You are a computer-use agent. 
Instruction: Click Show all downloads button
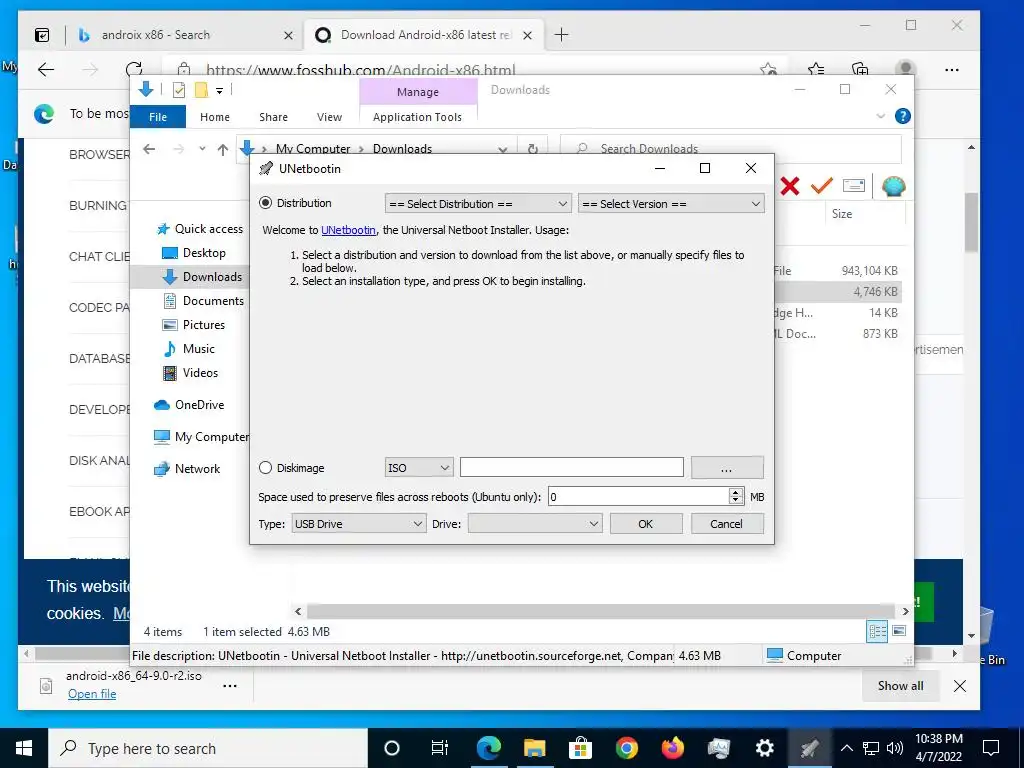coord(901,686)
